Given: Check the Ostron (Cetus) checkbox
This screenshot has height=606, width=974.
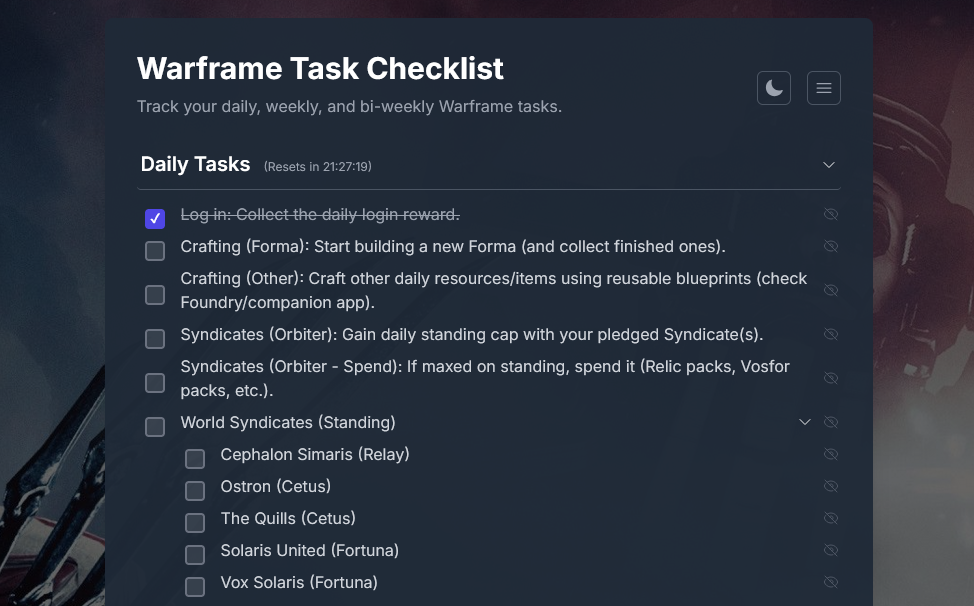Looking at the screenshot, I should [195, 490].
